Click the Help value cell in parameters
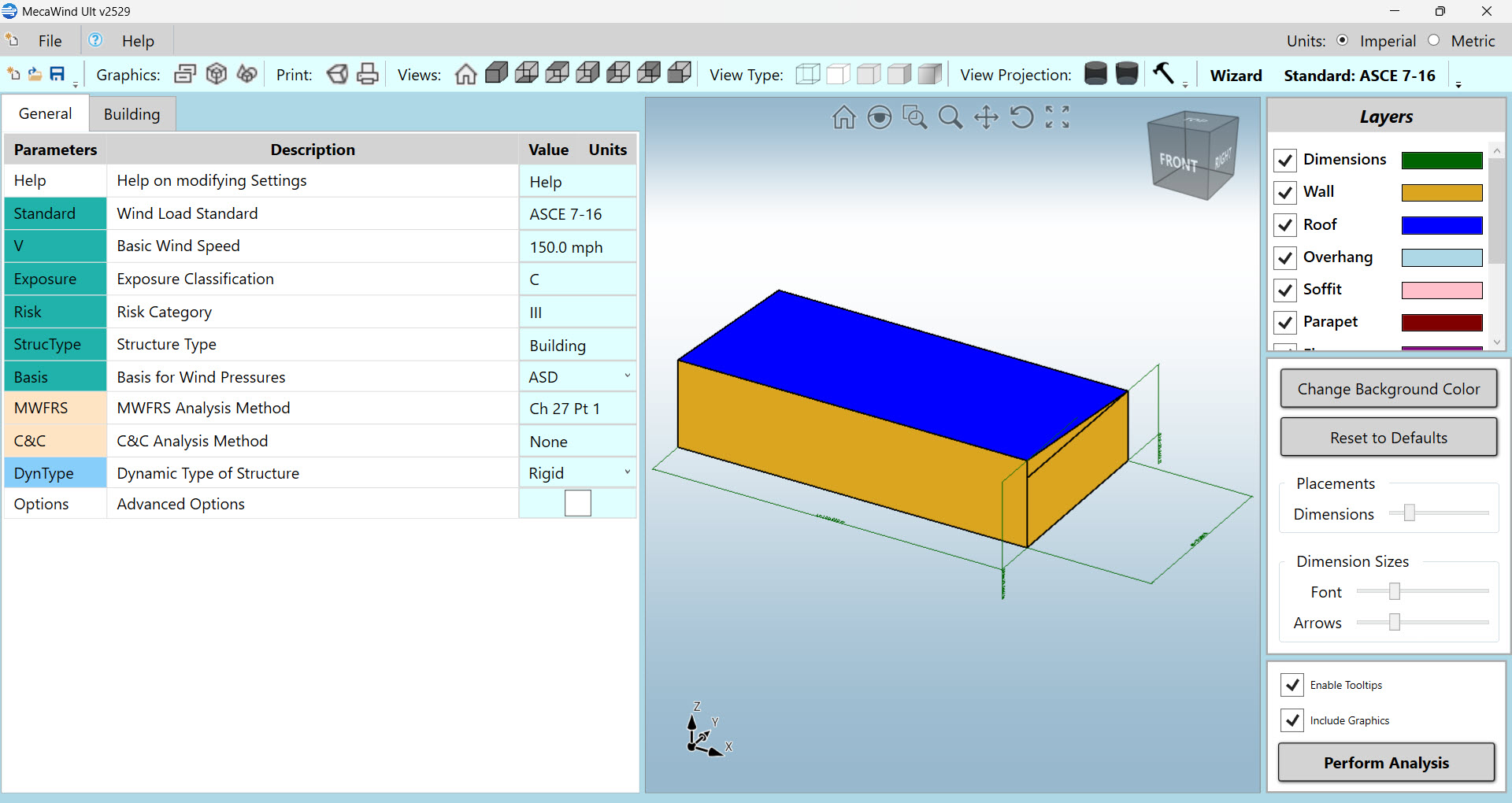Viewport: 1512px width, 803px height. [577, 182]
